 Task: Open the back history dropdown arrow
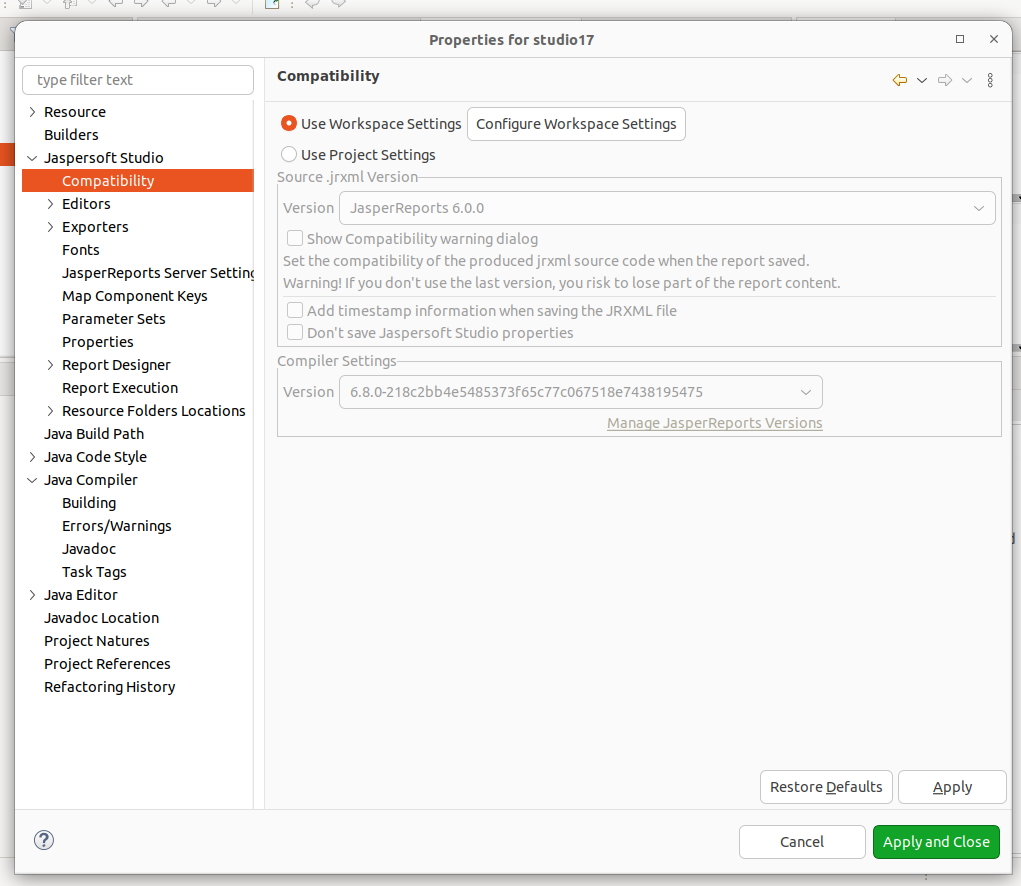pyautogui.click(x=922, y=80)
